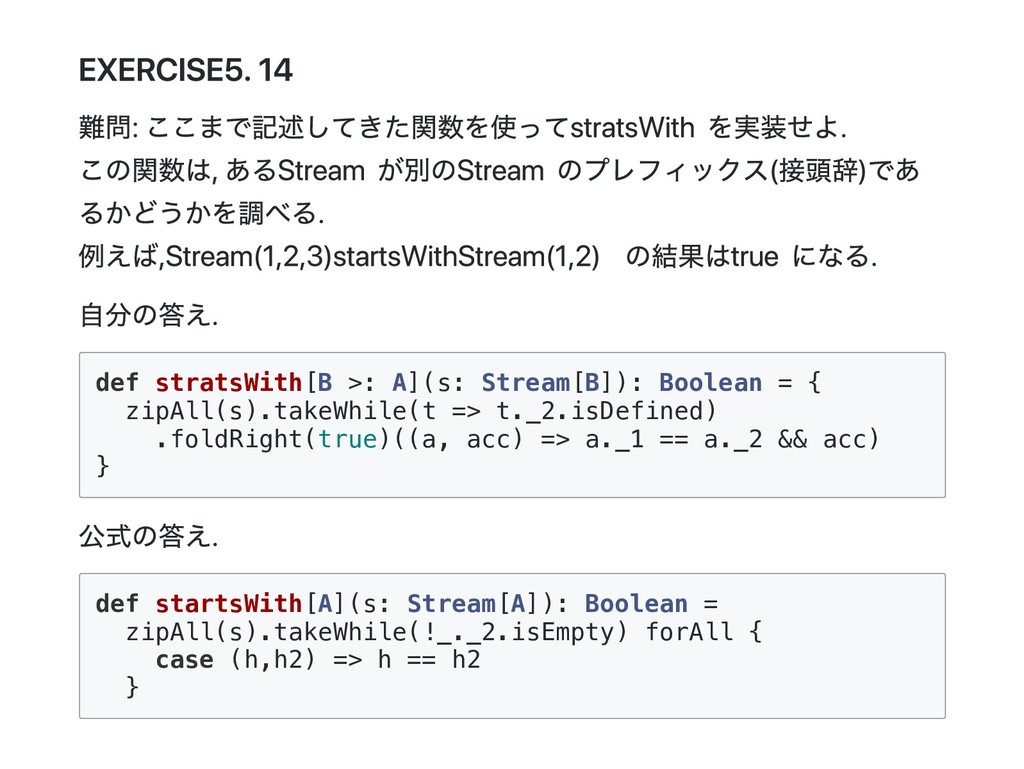This screenshot has width=1024, height=769.
Task: Click the green true literal in foldRight
Action: coord(346,438)
